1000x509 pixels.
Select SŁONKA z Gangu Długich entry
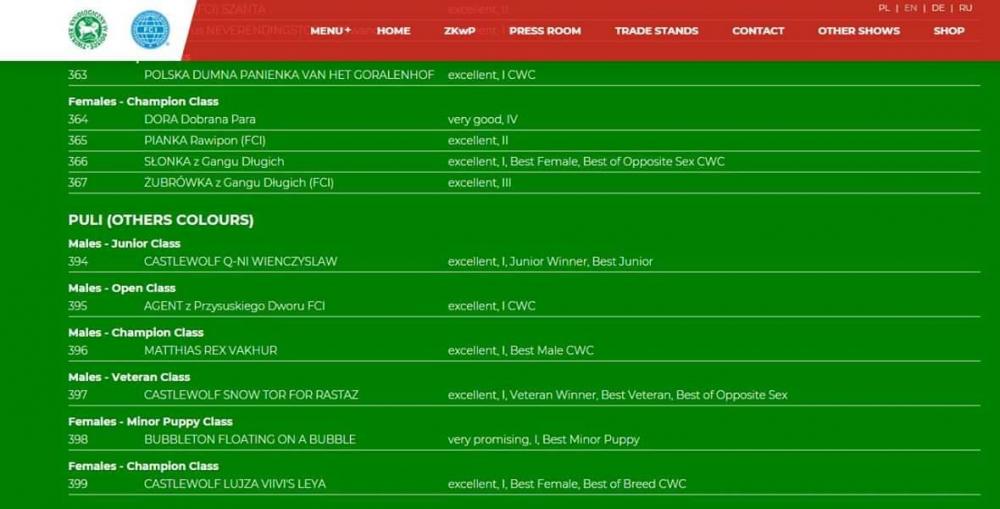[x=214, y=161]
